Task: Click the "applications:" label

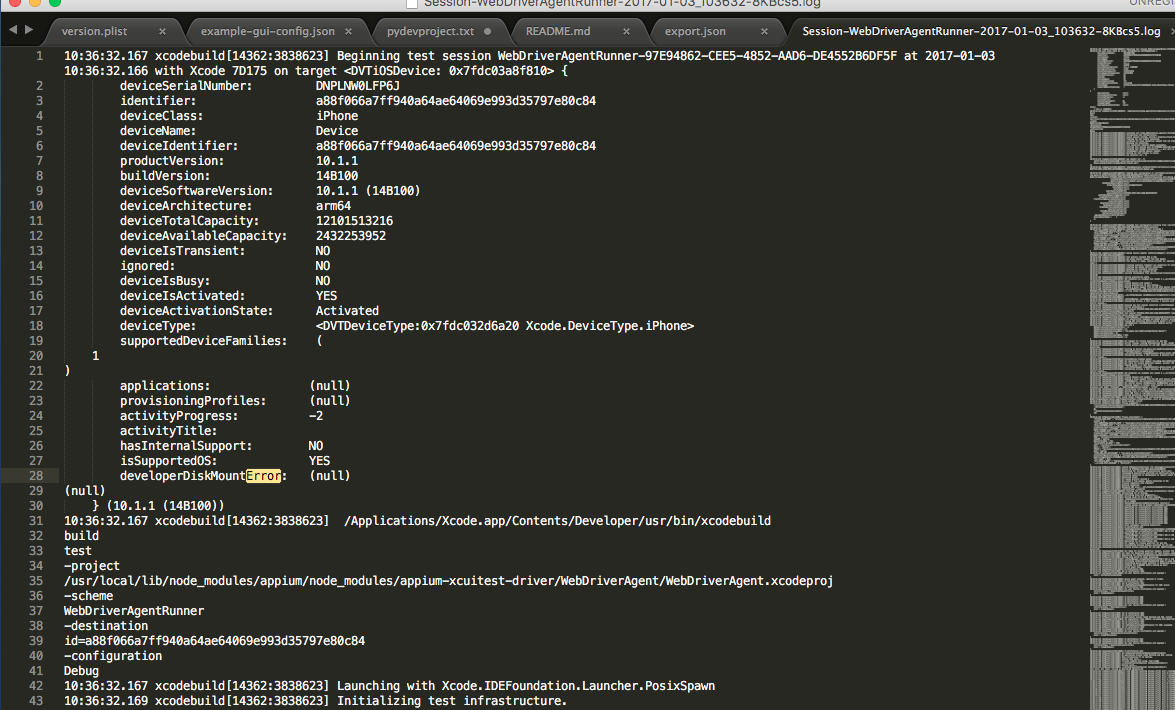Action: 165,386
